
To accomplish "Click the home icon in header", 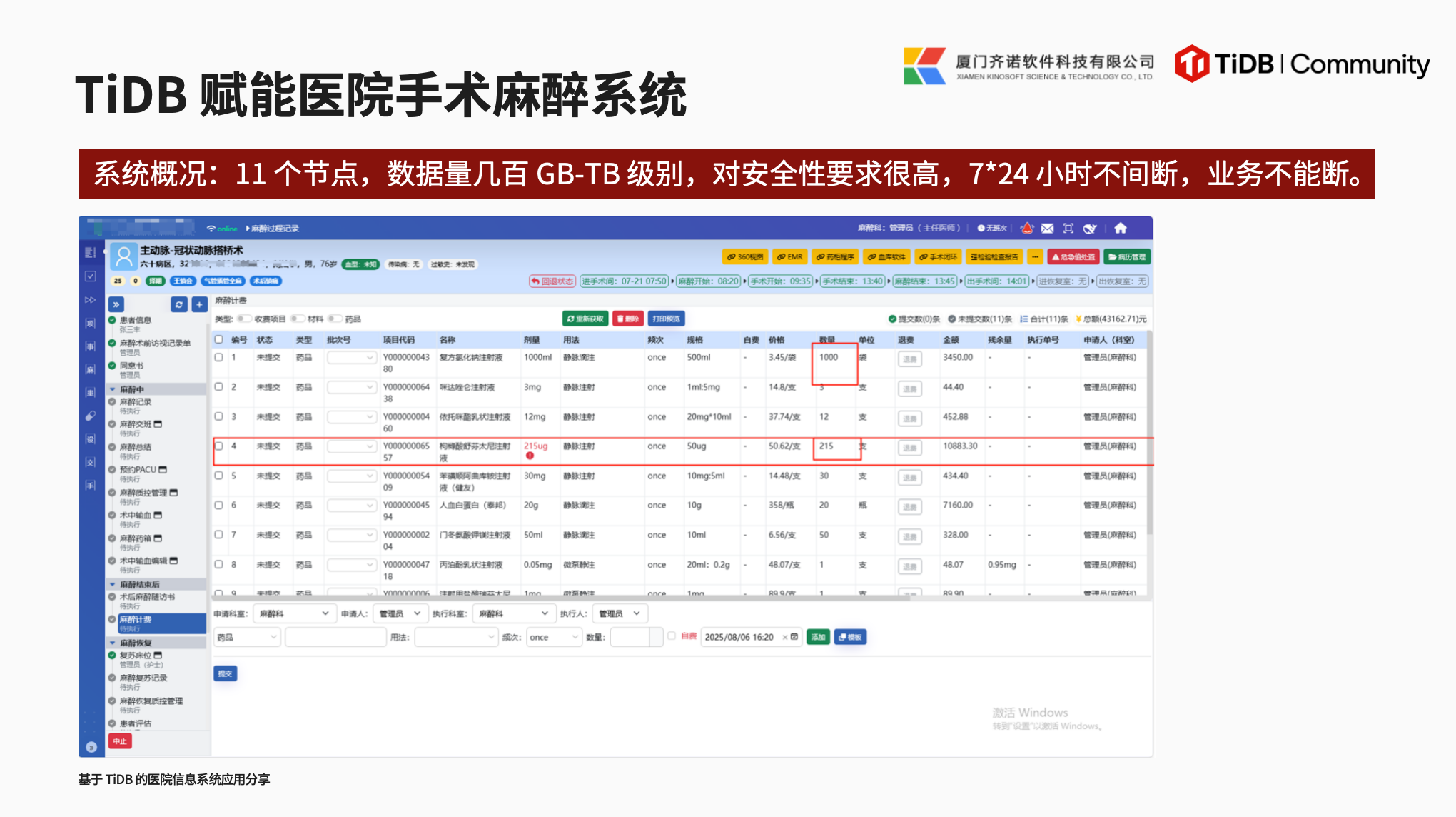I will tap(1120, 228).
